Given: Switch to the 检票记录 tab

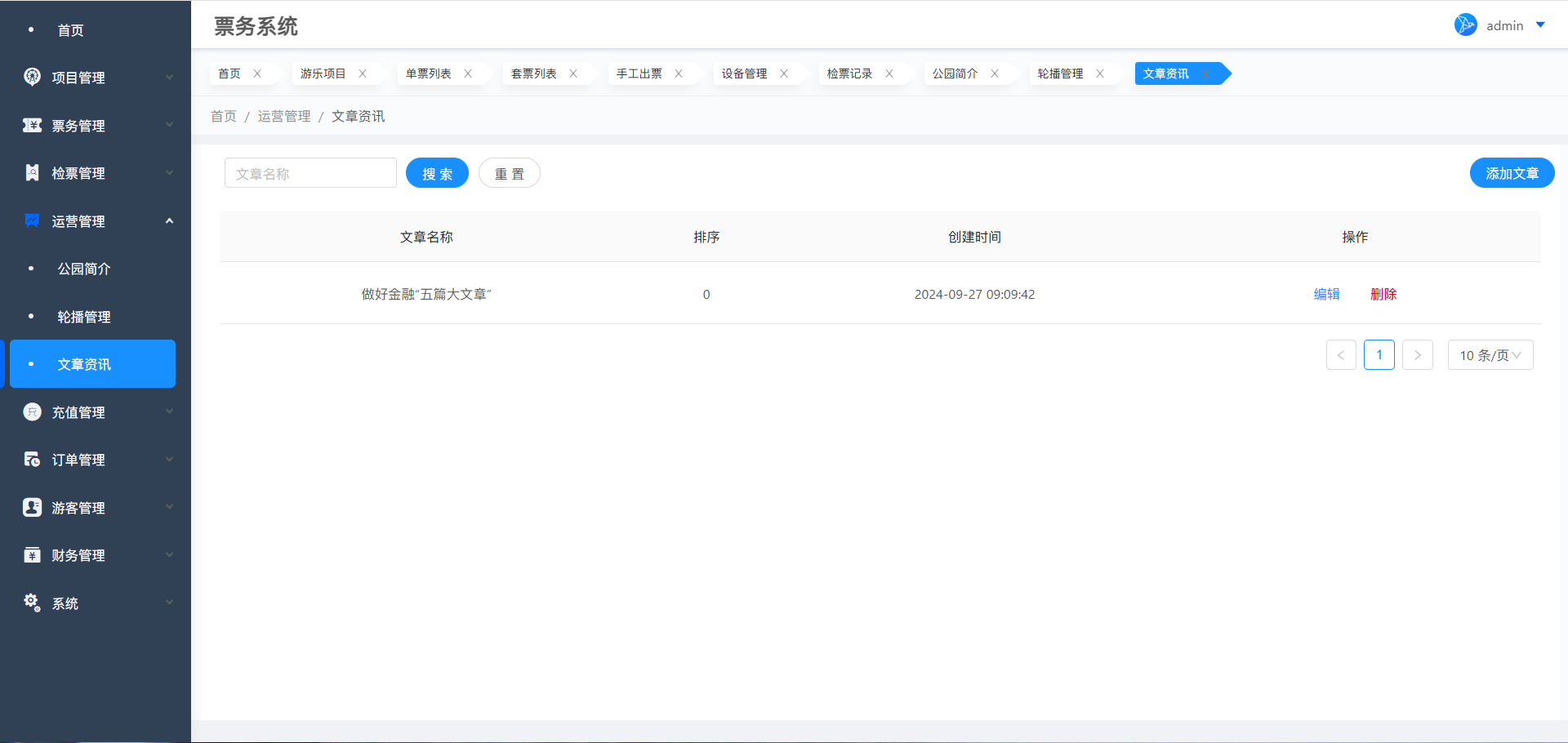Looking at the screenshot, I should click(849, 73).
